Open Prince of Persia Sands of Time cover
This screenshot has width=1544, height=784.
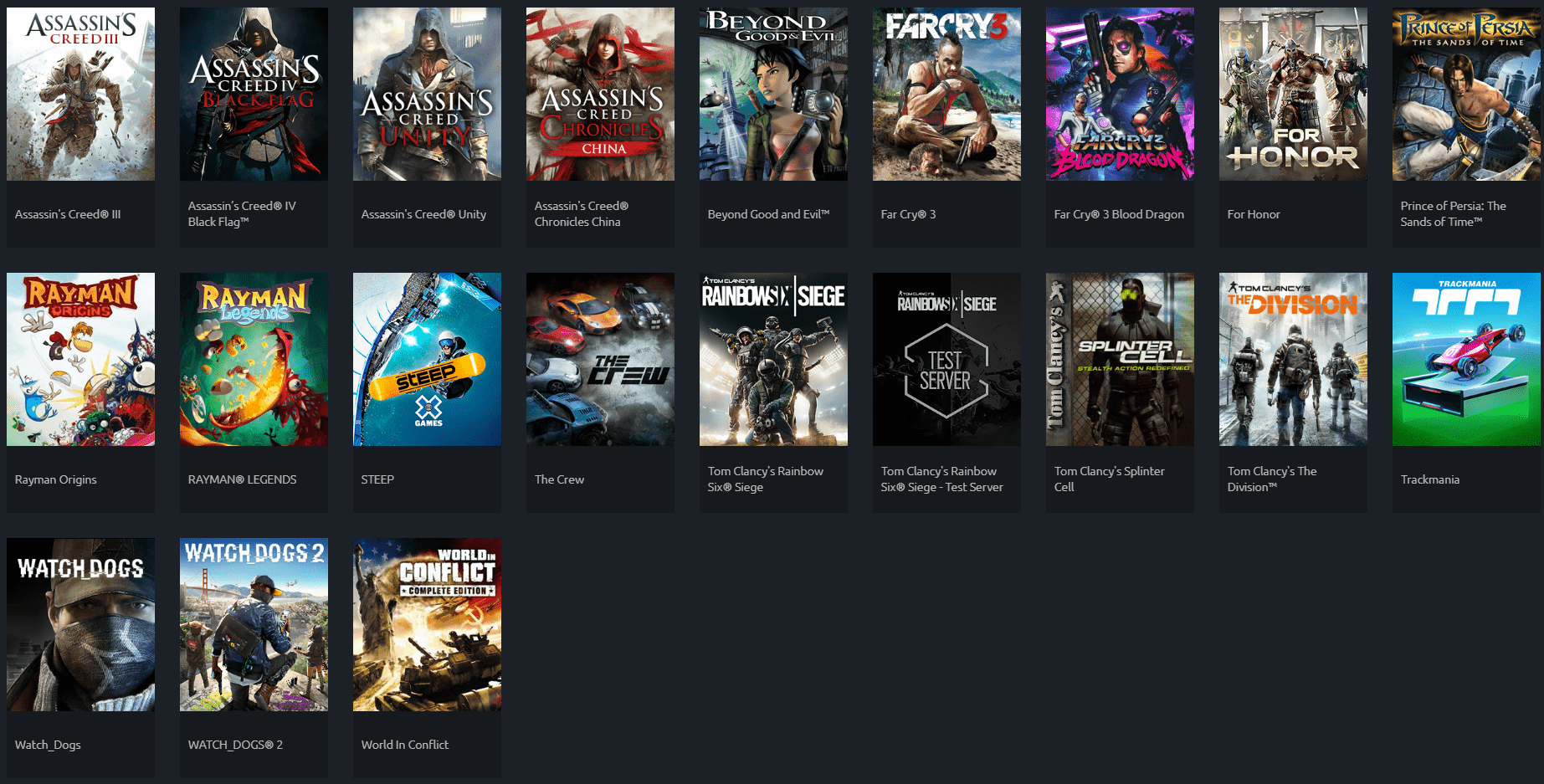click(x=1466, y=94)
